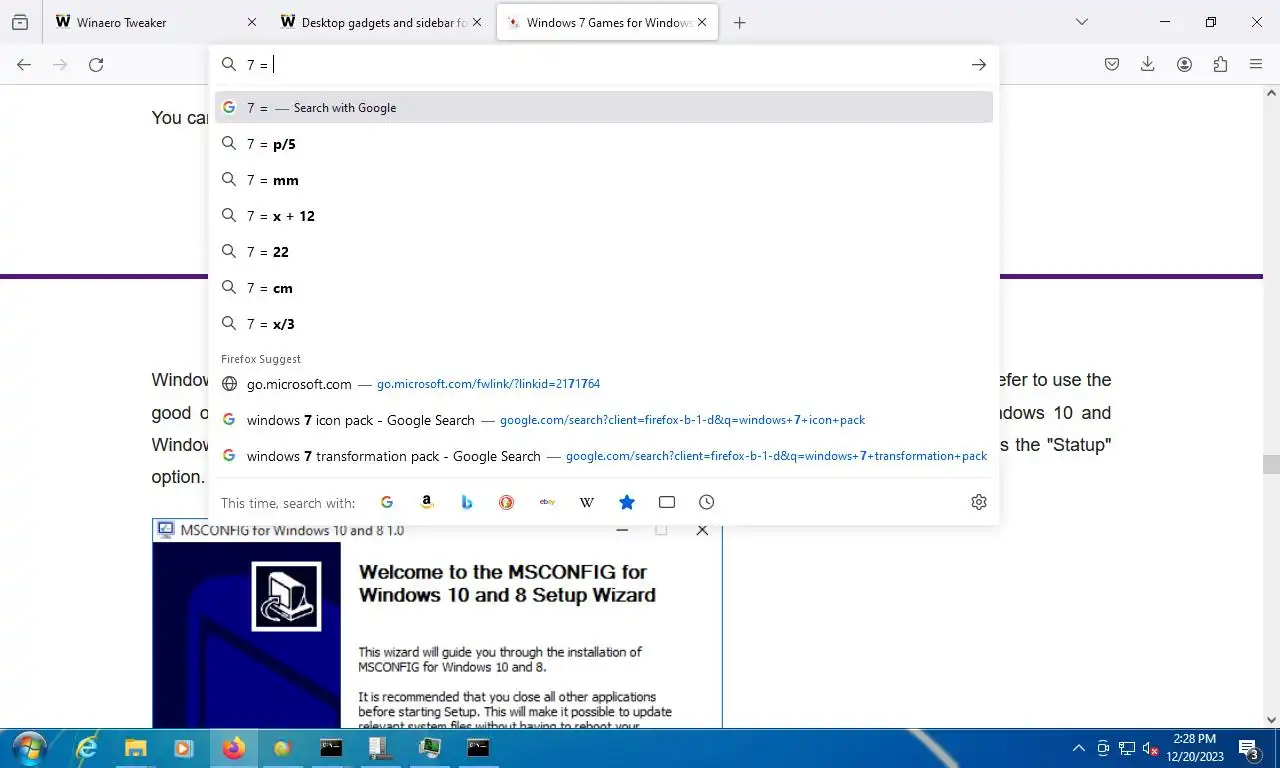This screenshot has width=1280, height=768.
Task: Search open tabs using the tabs icon
Action: coord(667,502)
